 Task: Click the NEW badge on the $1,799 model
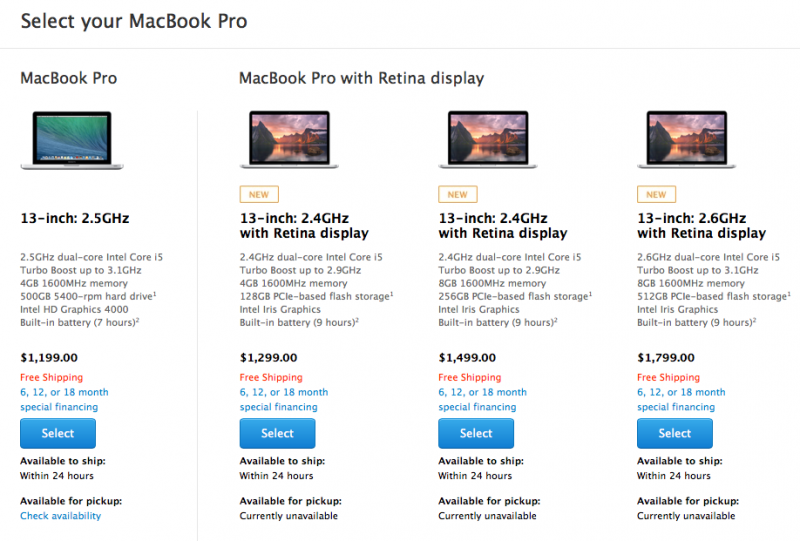[x=656, y=194]
